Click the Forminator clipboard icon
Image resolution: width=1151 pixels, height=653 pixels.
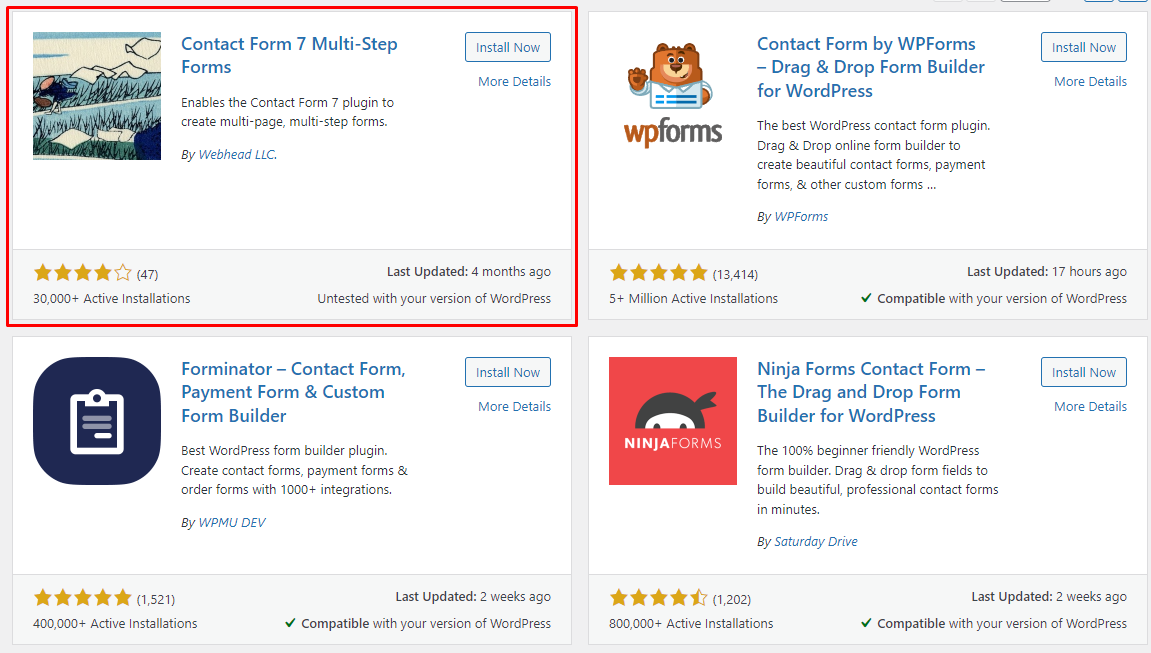pyautogui.click(x=97, y=421)
